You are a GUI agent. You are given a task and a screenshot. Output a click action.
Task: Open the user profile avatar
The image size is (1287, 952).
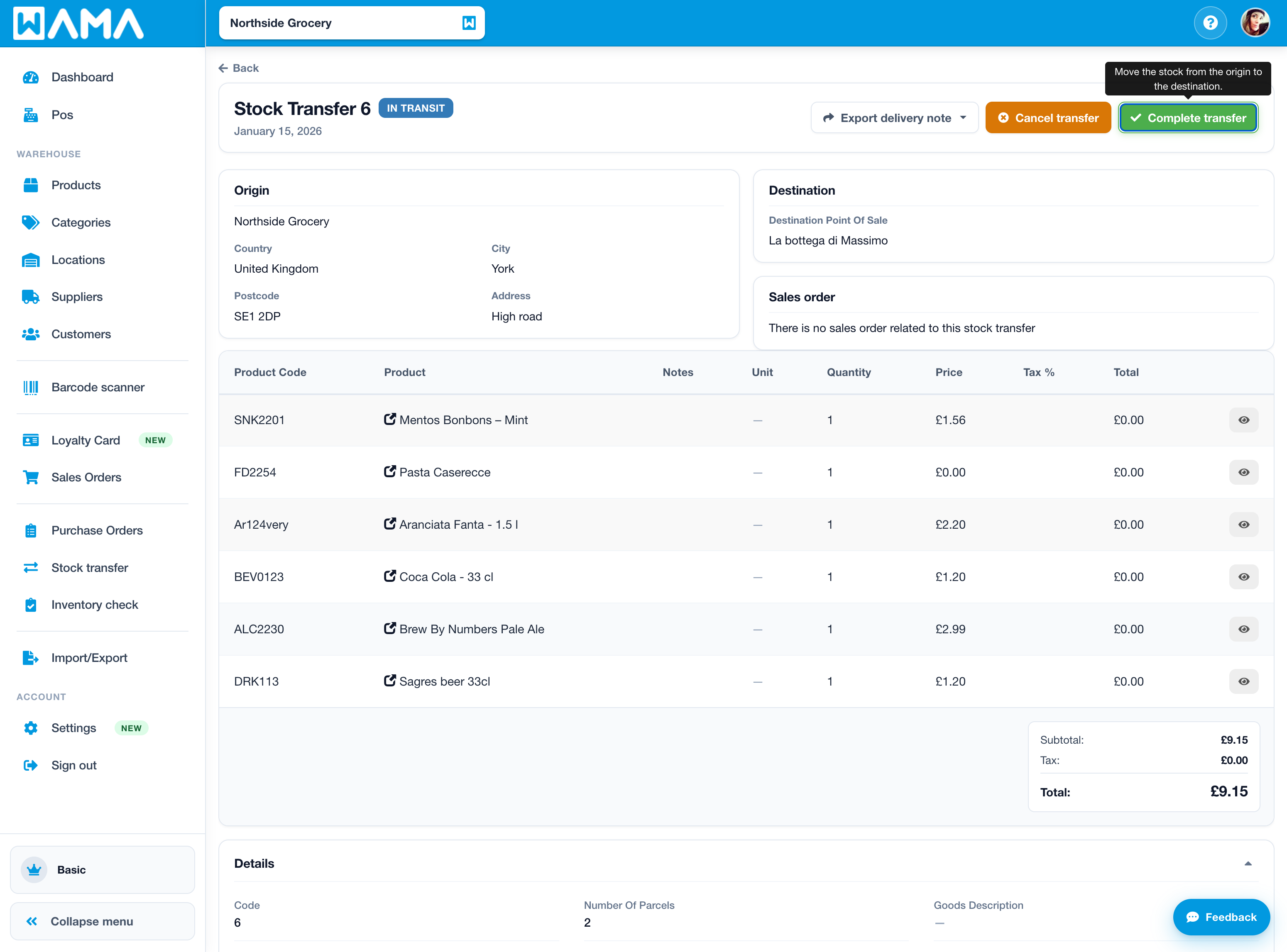point(1255,23)
